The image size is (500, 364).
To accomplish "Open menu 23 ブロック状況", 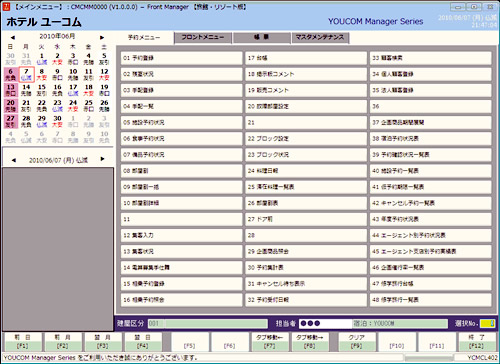I will click(x=306, y=155).
